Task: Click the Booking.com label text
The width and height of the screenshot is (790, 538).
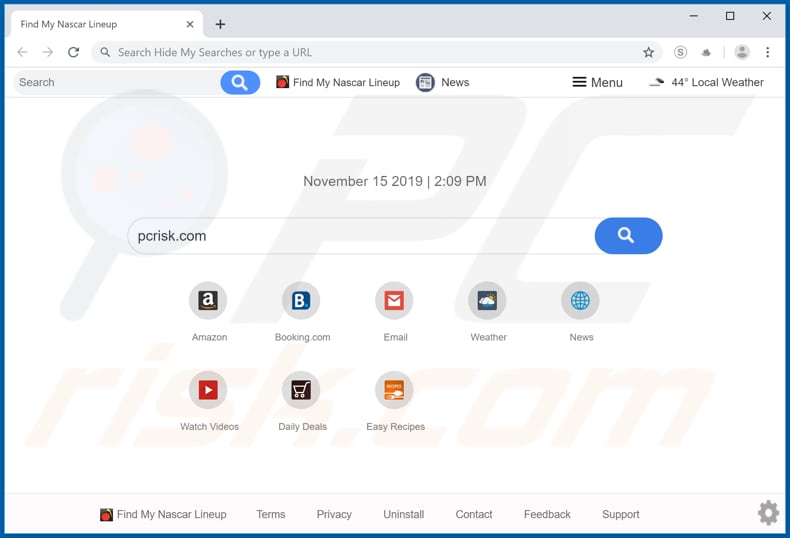Action: click(302, 337)
